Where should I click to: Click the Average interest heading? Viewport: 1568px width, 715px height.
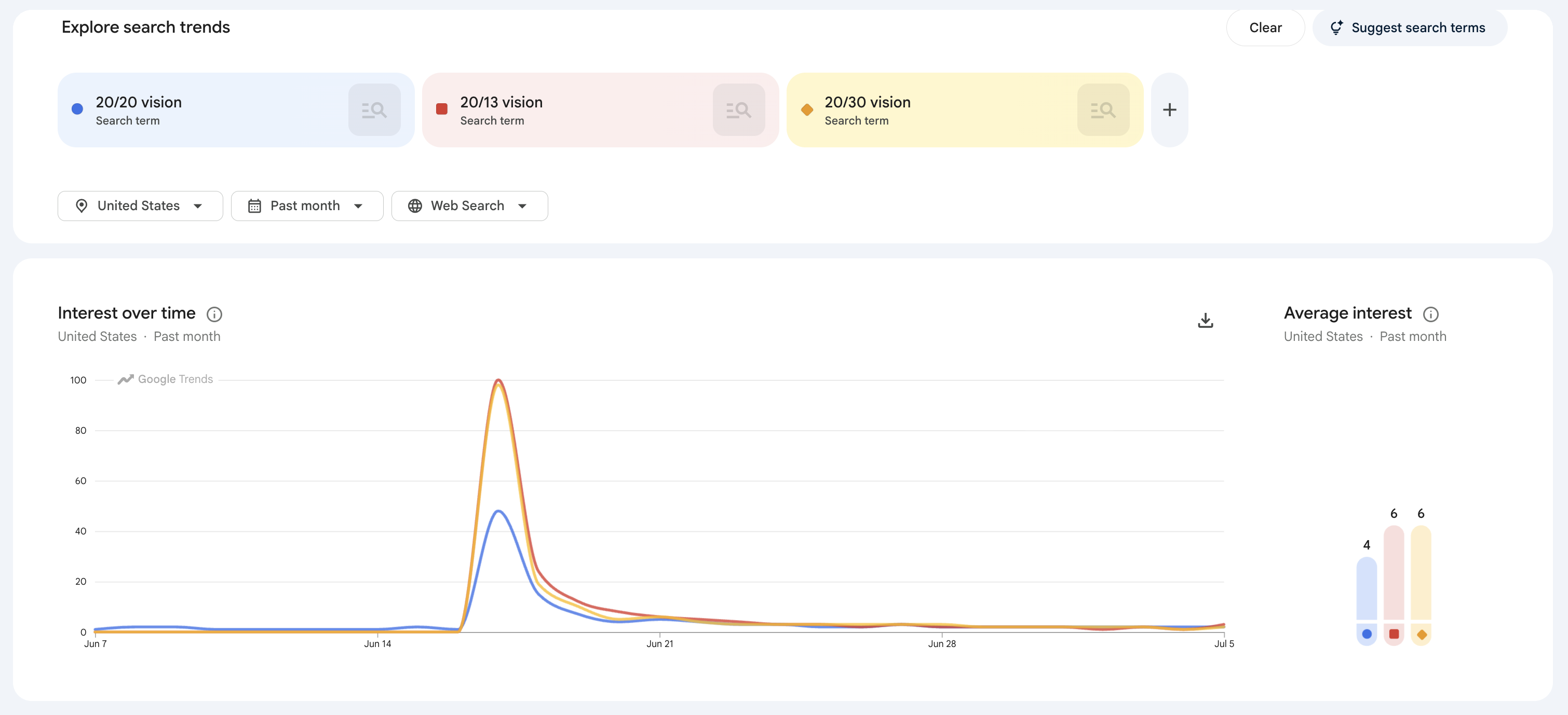(1348, 313)
